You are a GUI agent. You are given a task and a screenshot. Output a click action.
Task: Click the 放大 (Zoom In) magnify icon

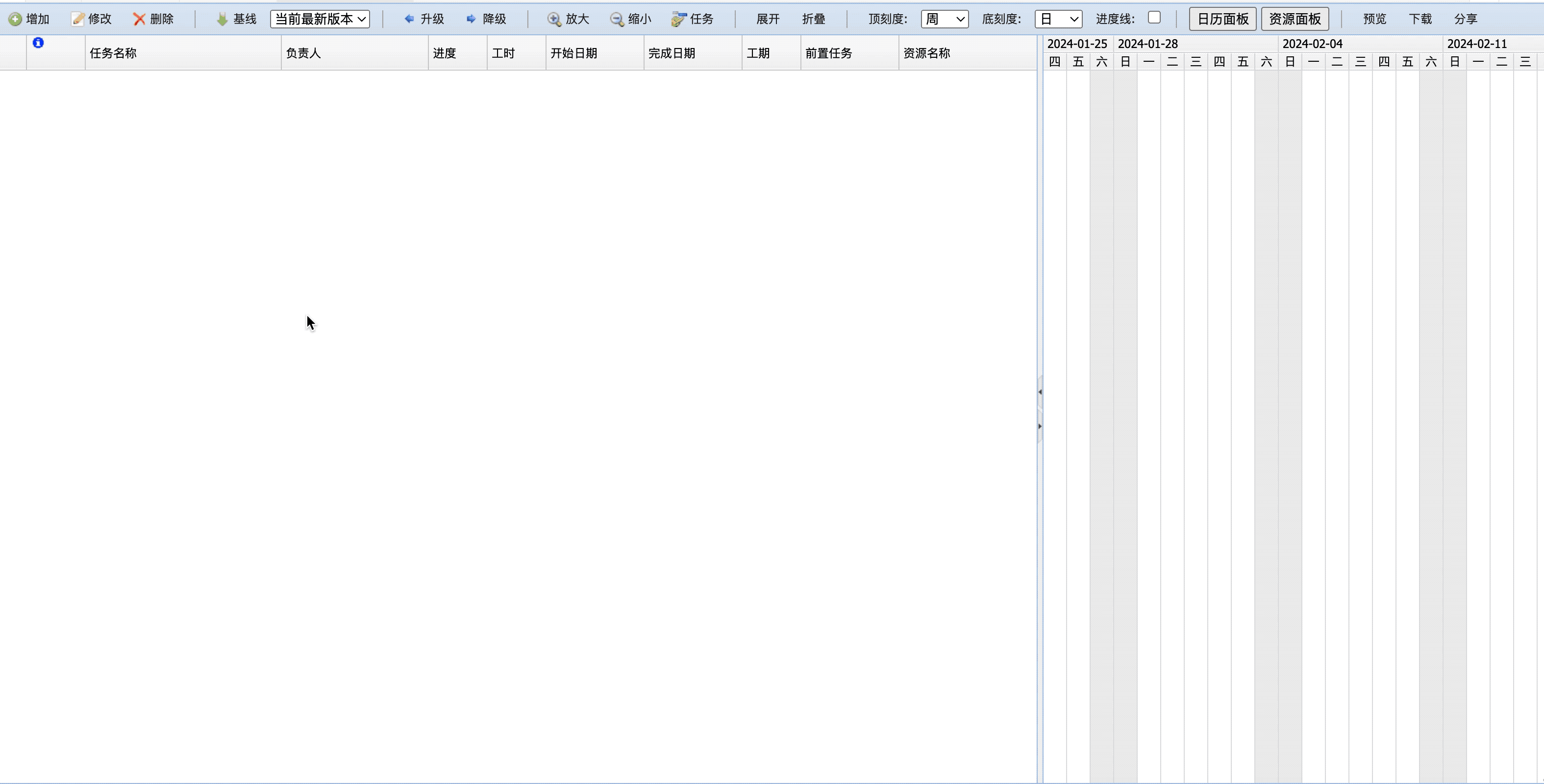pos(555,18)
